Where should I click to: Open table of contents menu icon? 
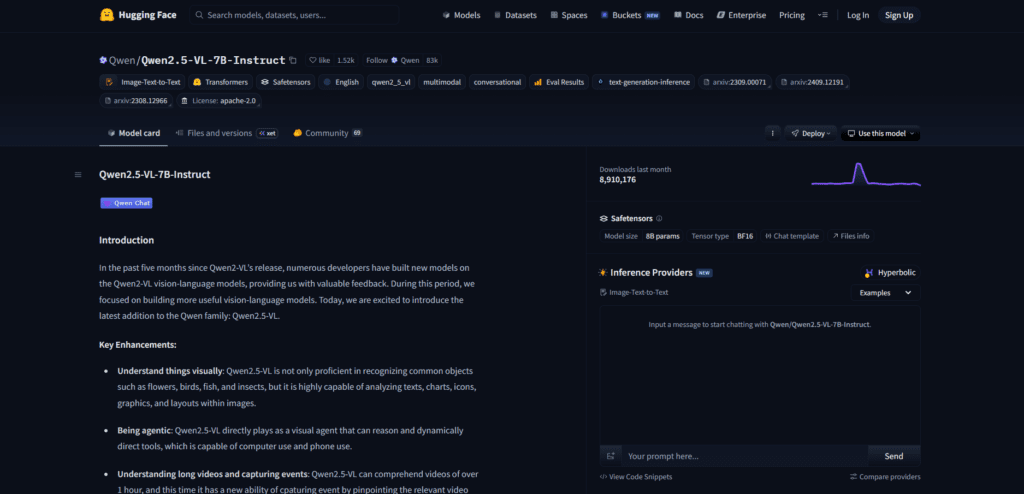[x=78, y=174]
